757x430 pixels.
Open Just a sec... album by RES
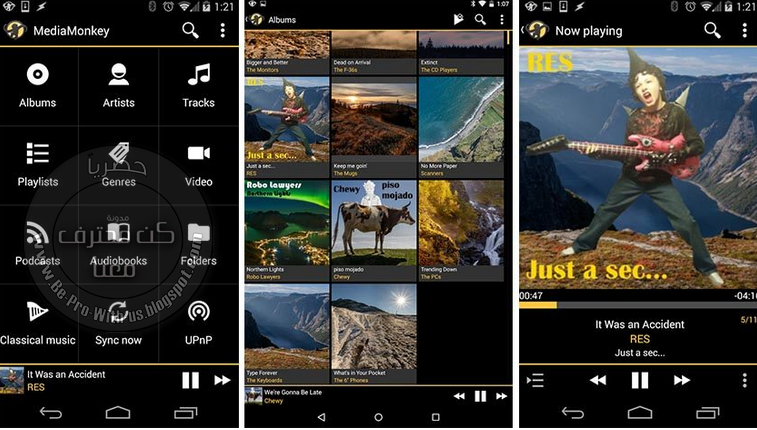pos(287,127)
